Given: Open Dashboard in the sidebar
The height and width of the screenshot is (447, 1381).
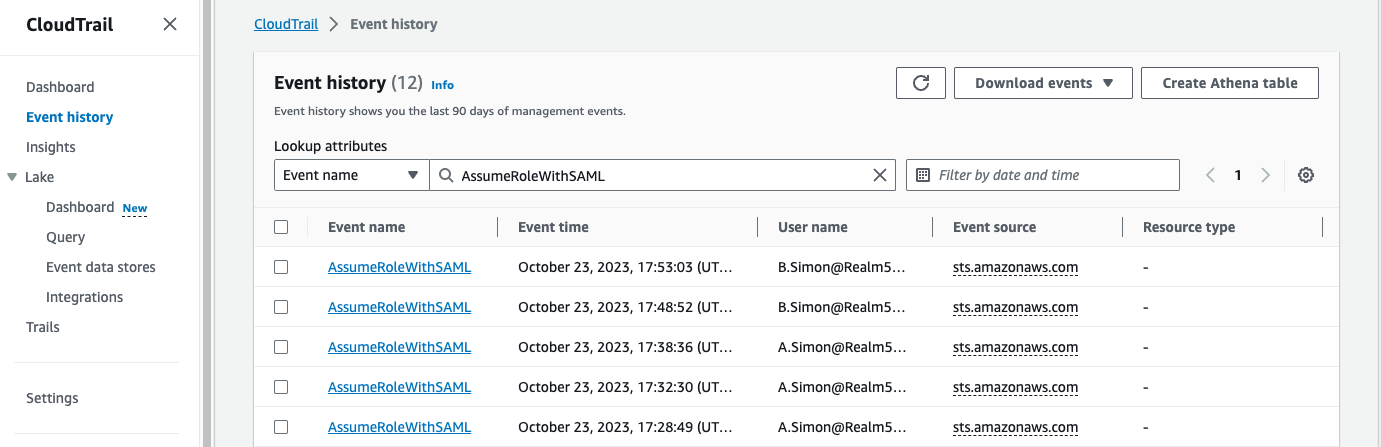Looking at the screenshot, I should (60, 87).
